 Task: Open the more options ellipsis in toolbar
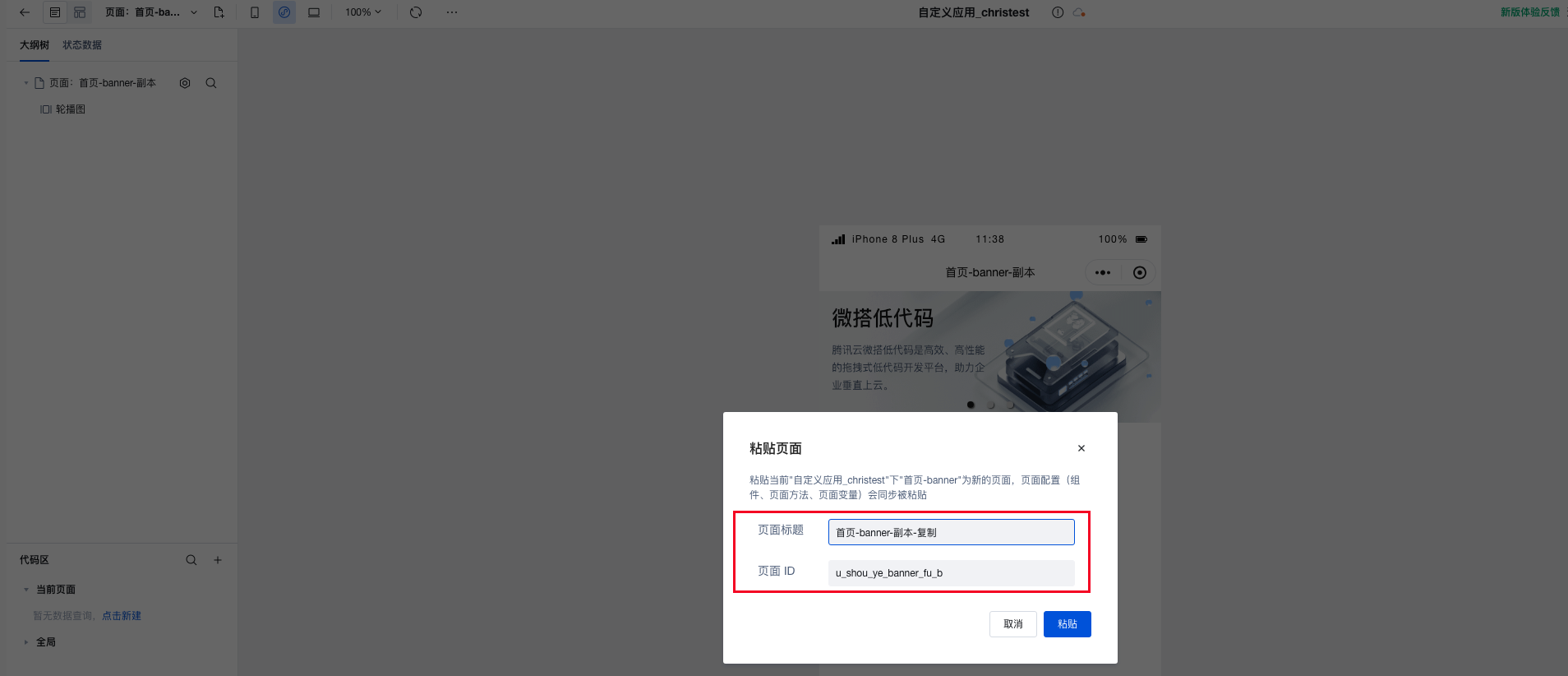click(452, 12)
